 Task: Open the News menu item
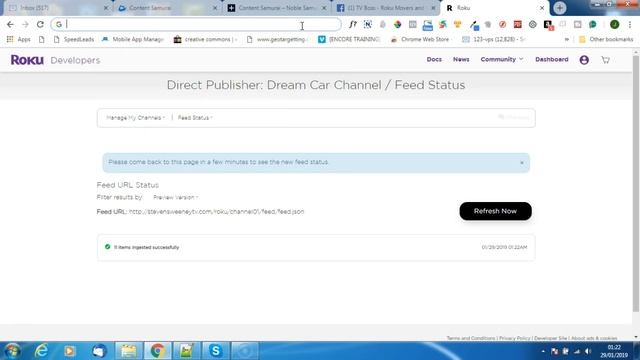coord(461,60)
